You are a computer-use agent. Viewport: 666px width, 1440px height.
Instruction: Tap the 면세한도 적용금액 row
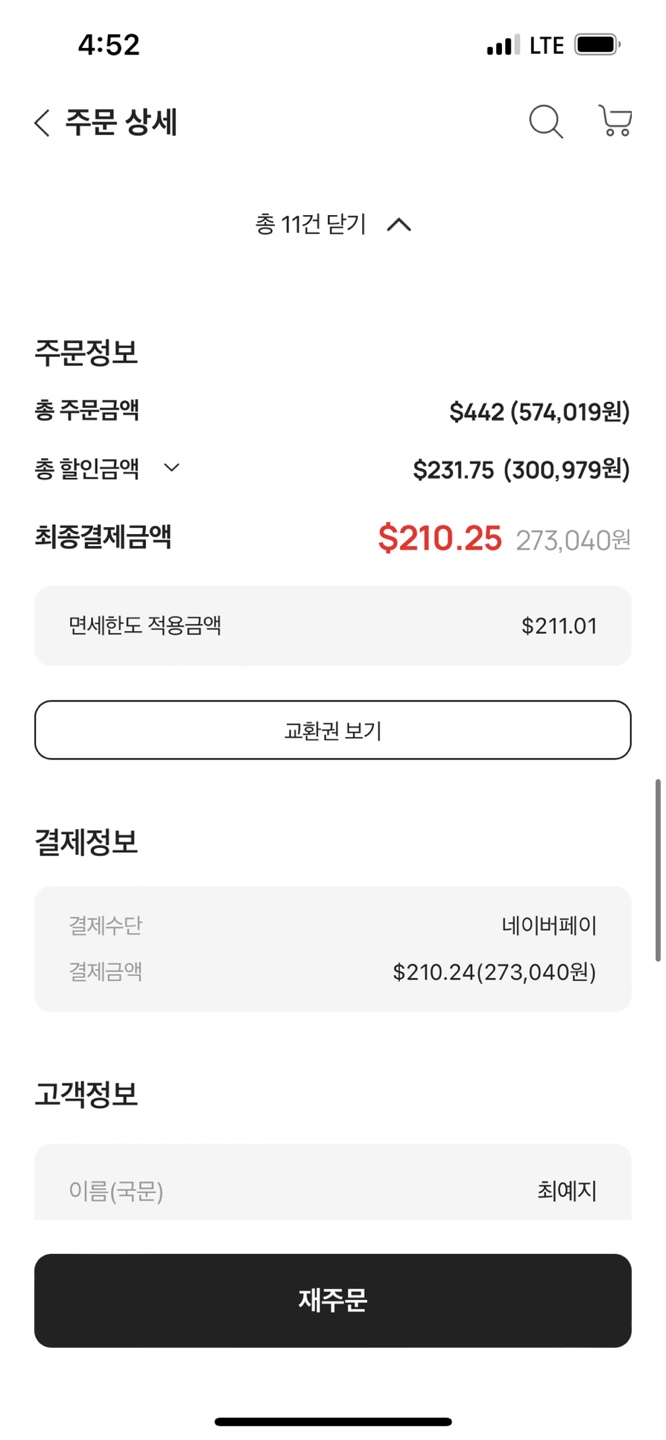tap(332, 626)
